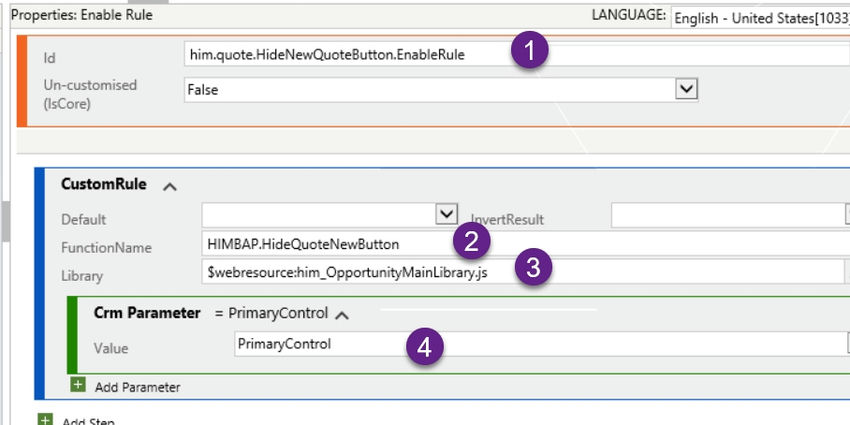The width and height of the screenshot is (850, 425).
Task: Click the purple badge numbered 1
Action: [529, 52]
